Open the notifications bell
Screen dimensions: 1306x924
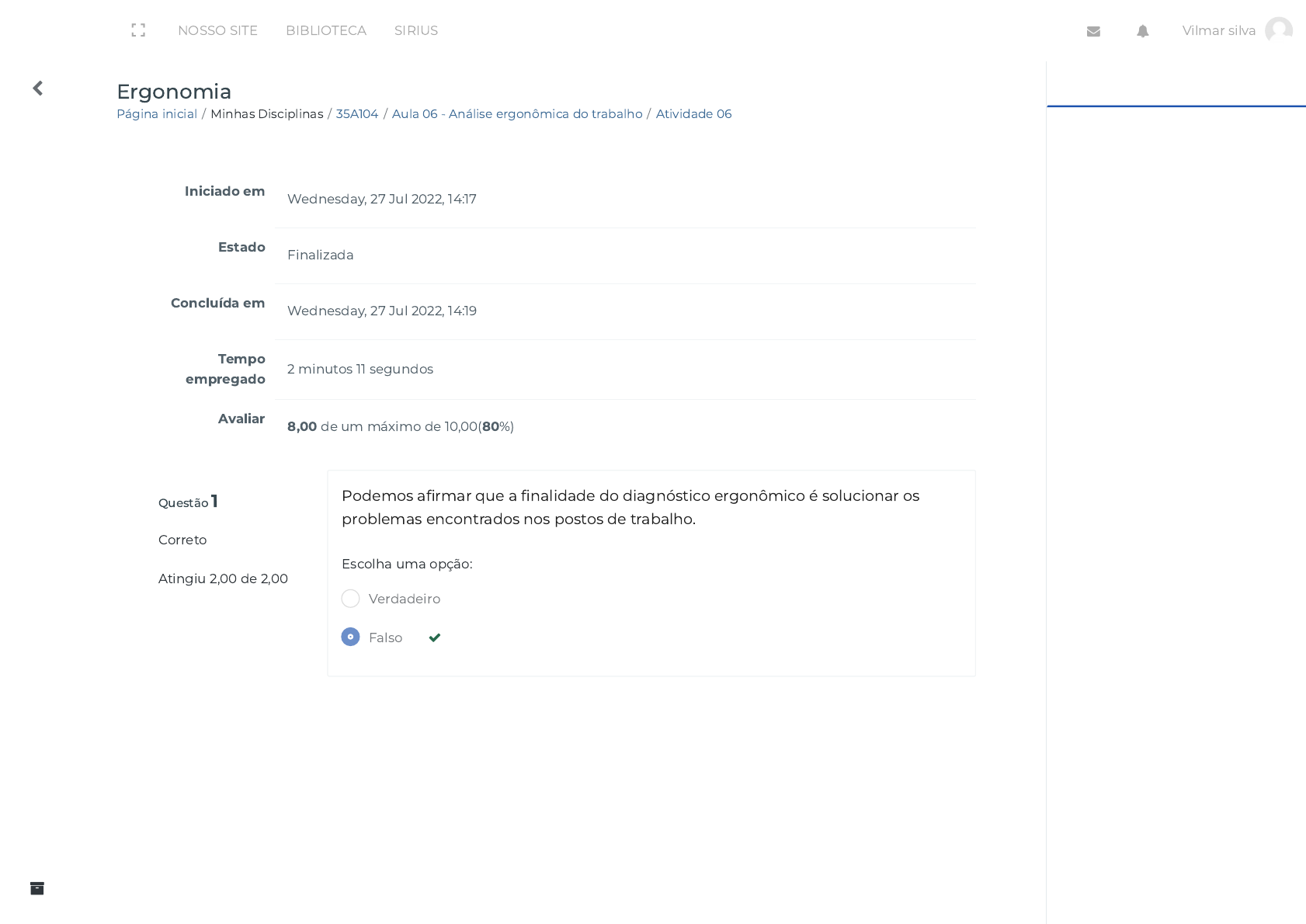[1142, 31]
